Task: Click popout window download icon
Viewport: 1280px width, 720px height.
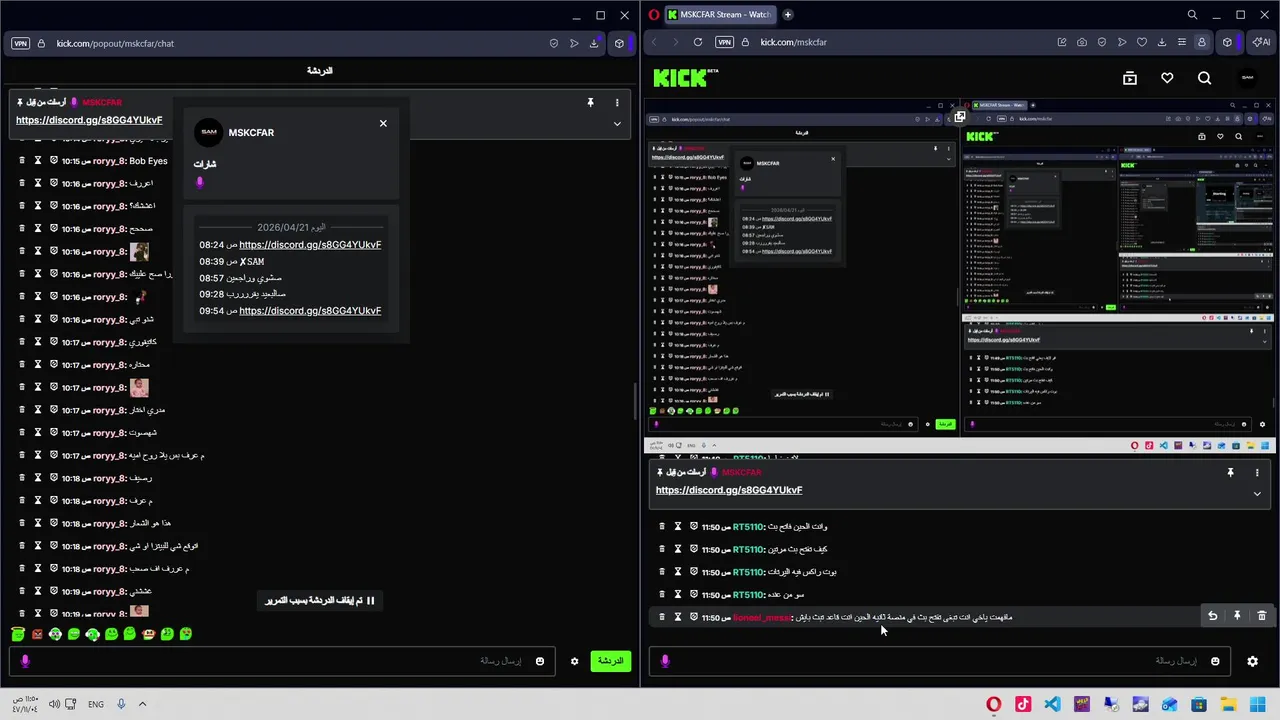Action: pyautogui.click(x=594, y=43)
